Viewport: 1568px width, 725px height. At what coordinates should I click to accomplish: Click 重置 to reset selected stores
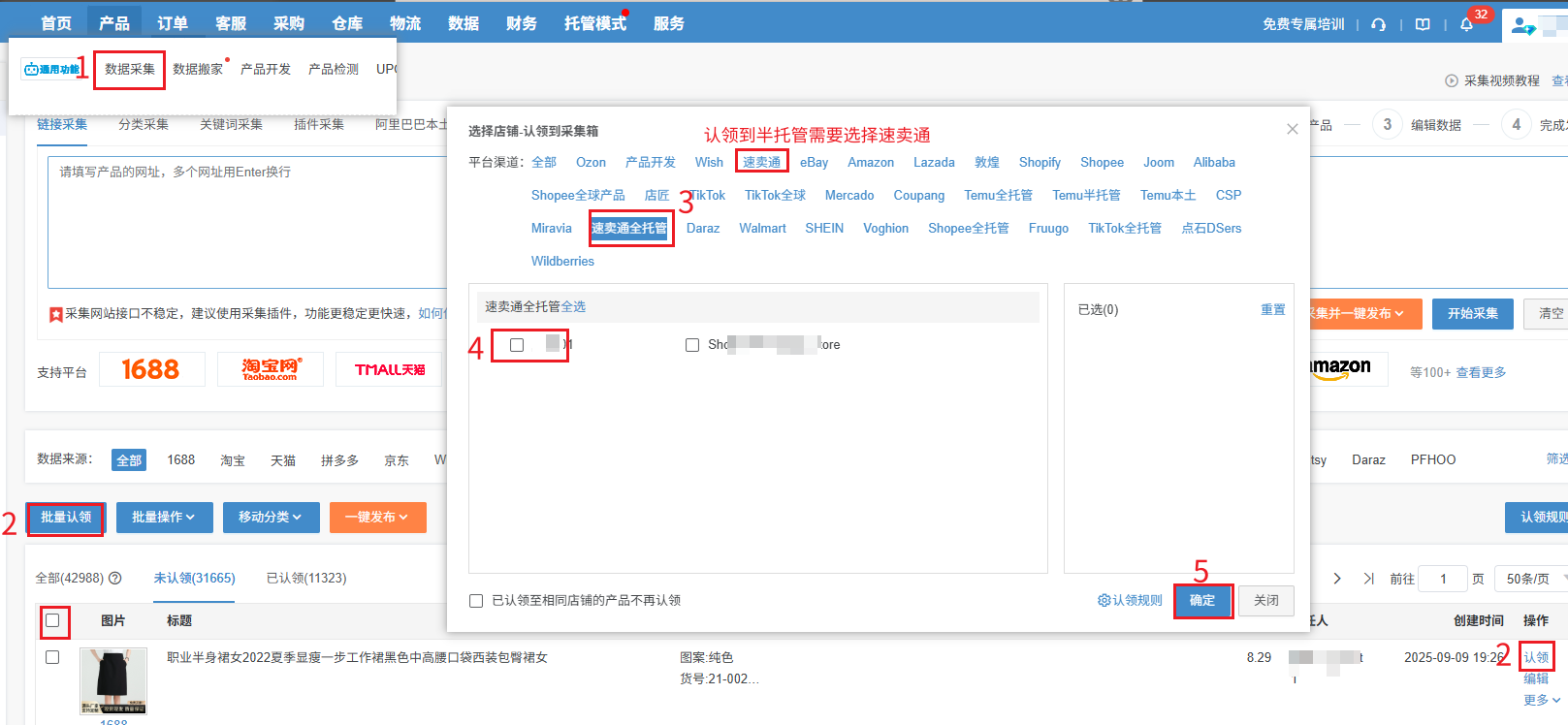point(1273,310)
